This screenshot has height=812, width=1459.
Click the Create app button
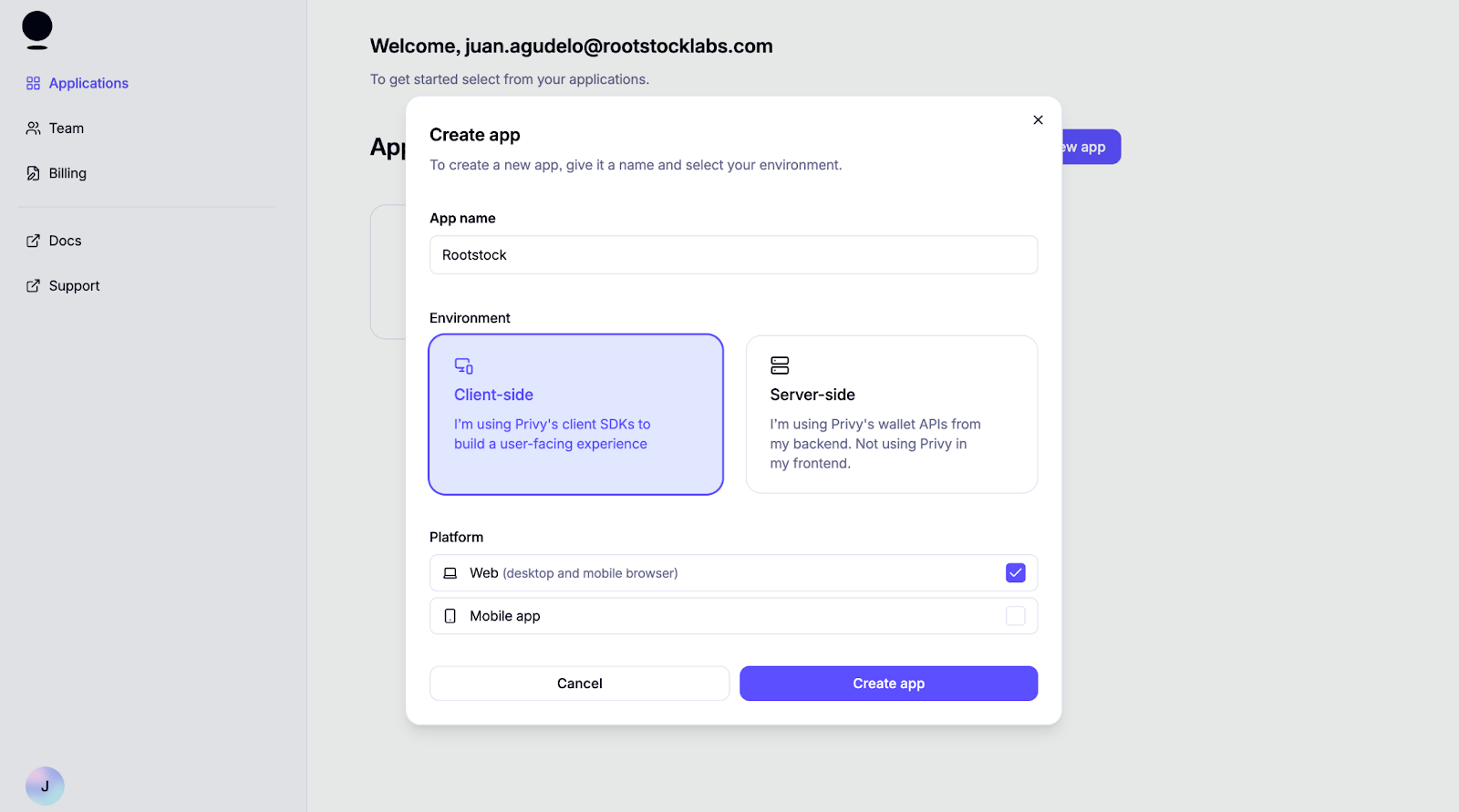coord(887,683)
